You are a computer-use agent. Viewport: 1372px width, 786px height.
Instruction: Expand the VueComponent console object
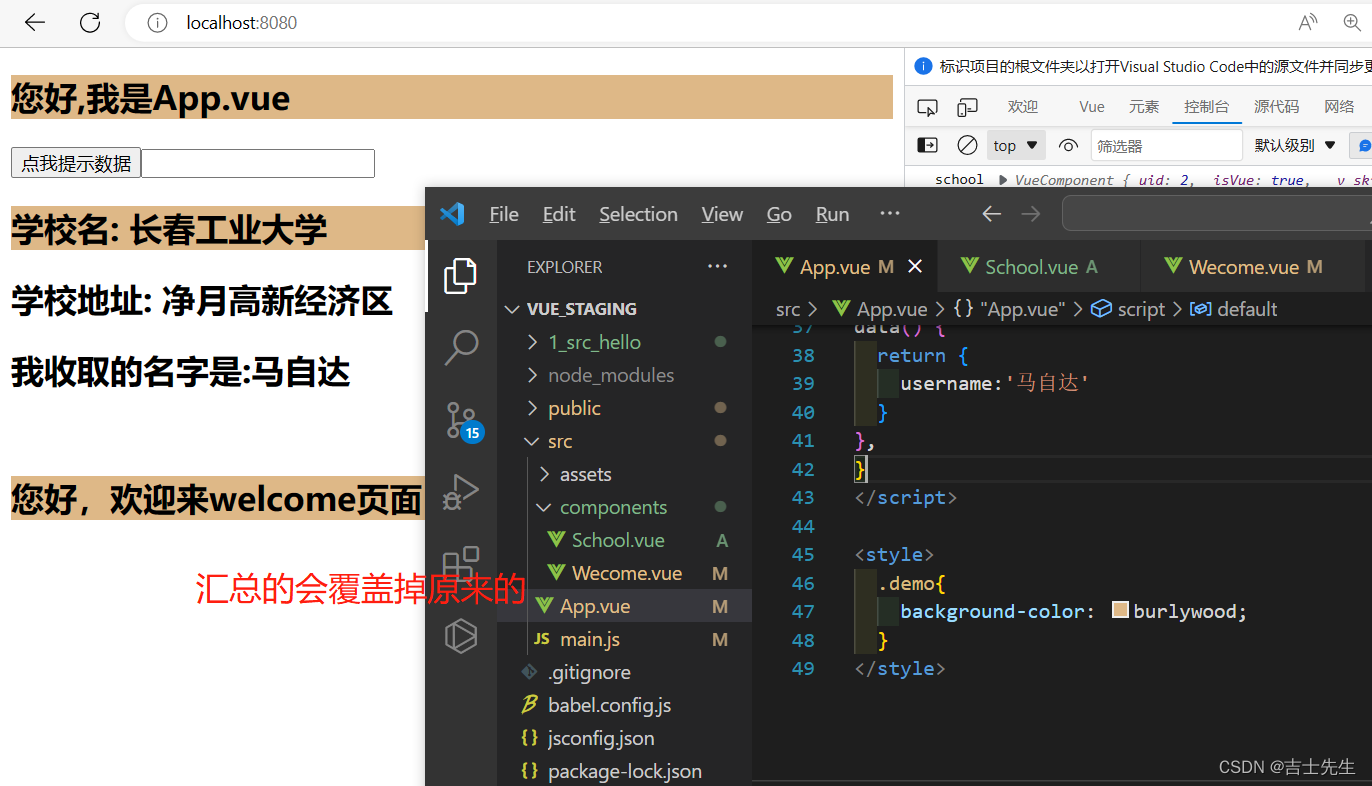point(1003,180)
